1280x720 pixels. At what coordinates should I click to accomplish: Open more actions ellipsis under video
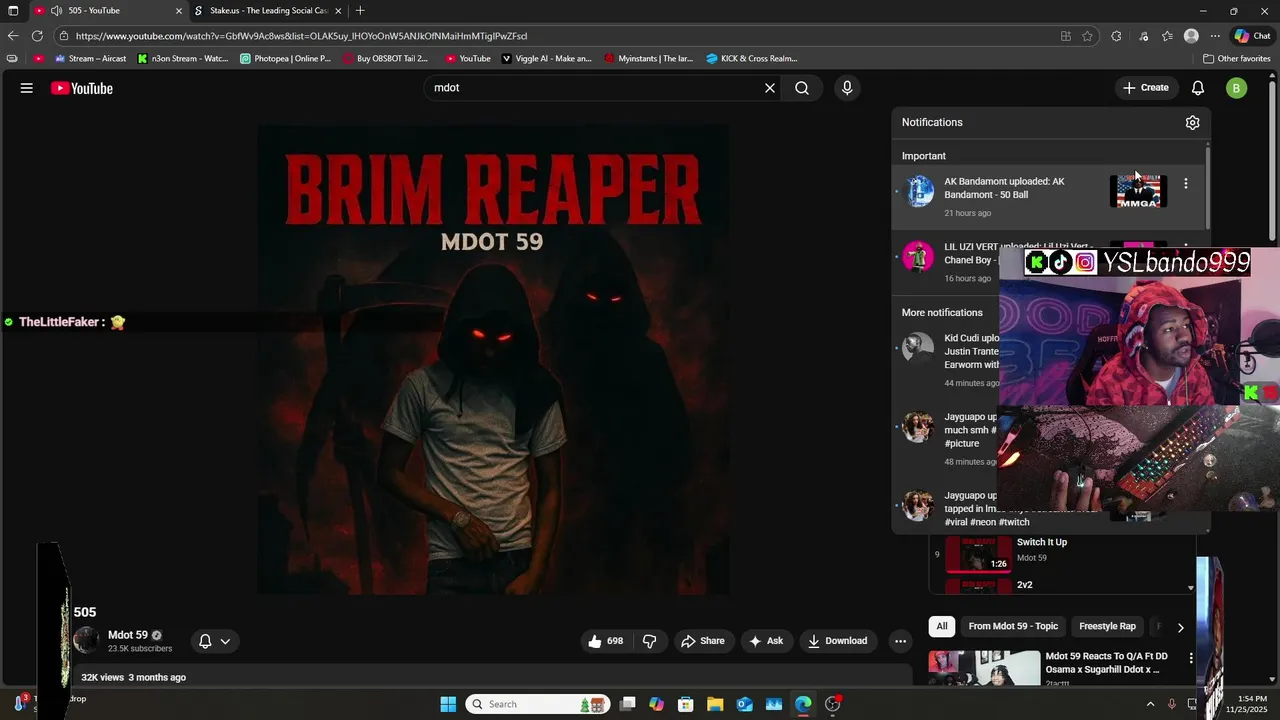(x=900, y=641)
